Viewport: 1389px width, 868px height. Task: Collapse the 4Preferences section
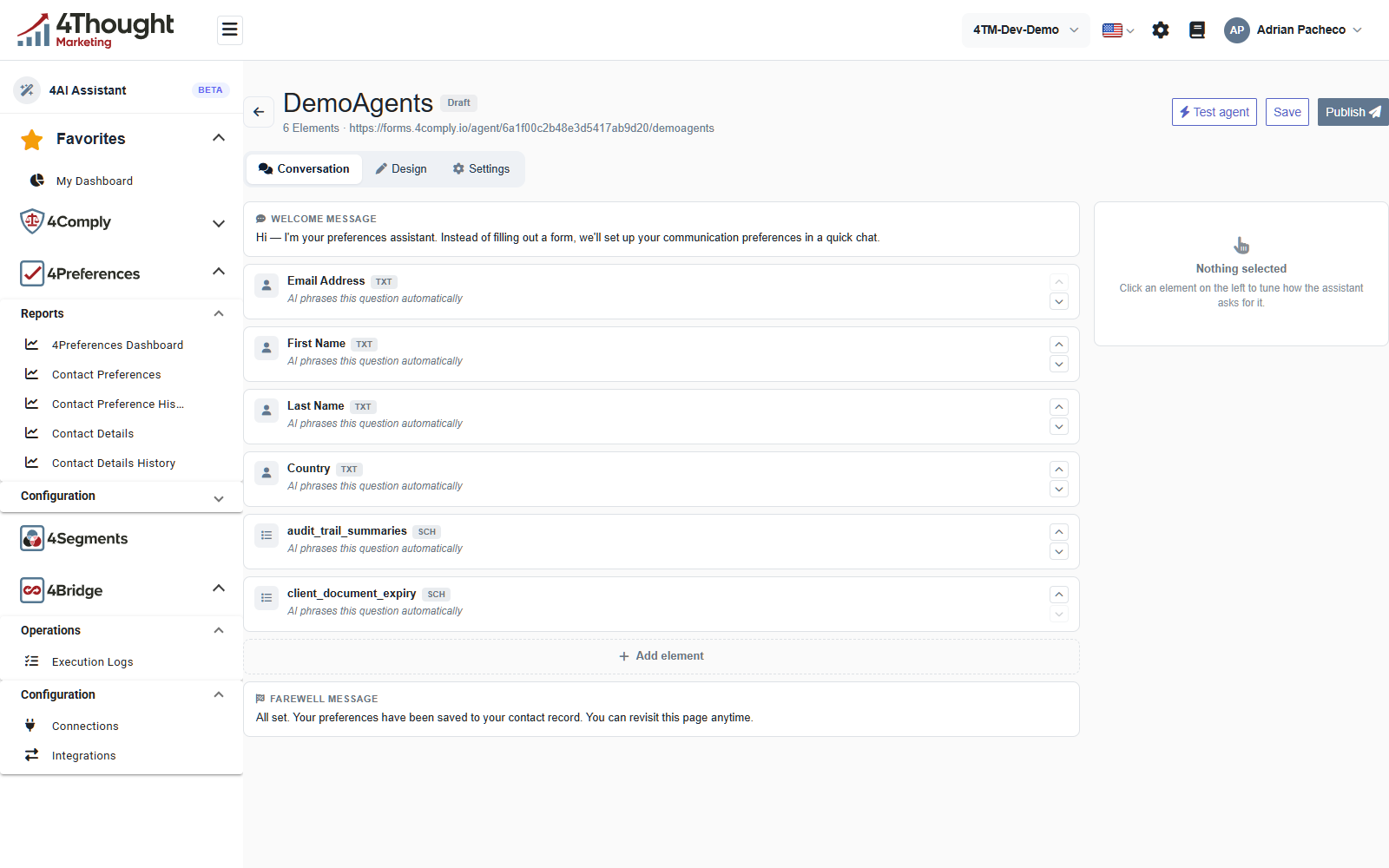pyautogui.click(x=219, y=272)
